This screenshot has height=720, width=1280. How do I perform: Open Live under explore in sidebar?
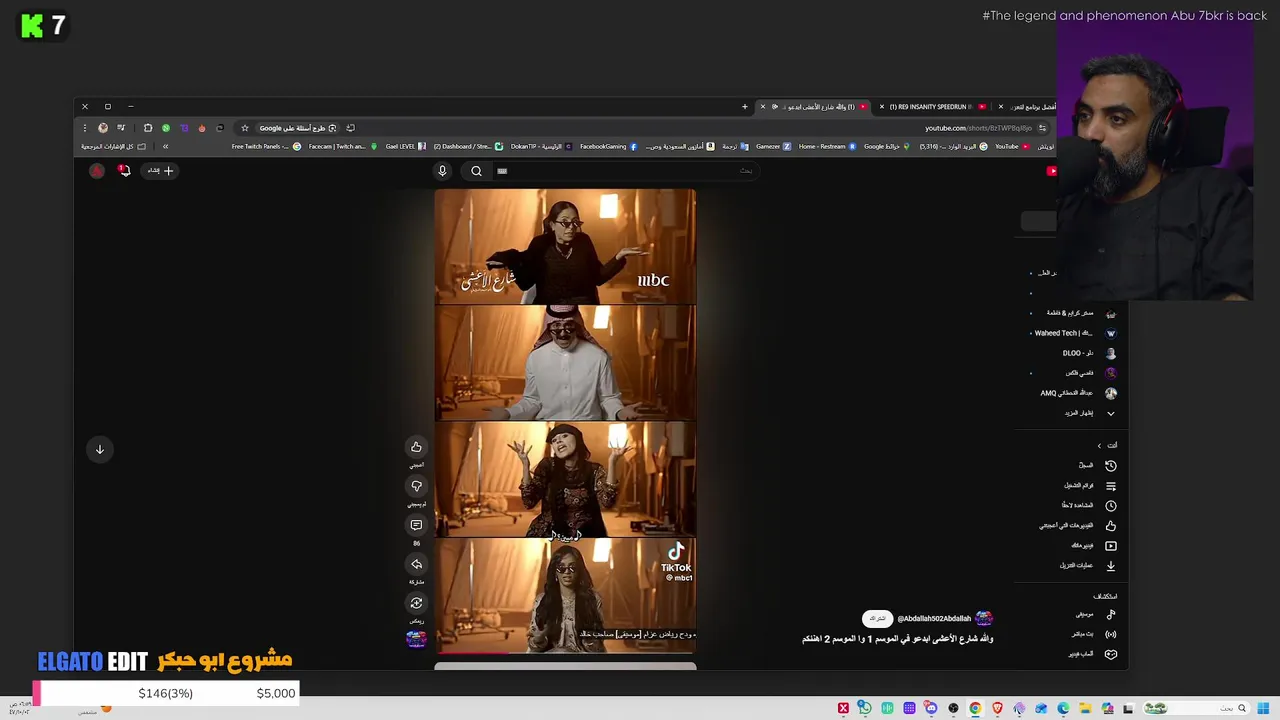(1094, 634)
